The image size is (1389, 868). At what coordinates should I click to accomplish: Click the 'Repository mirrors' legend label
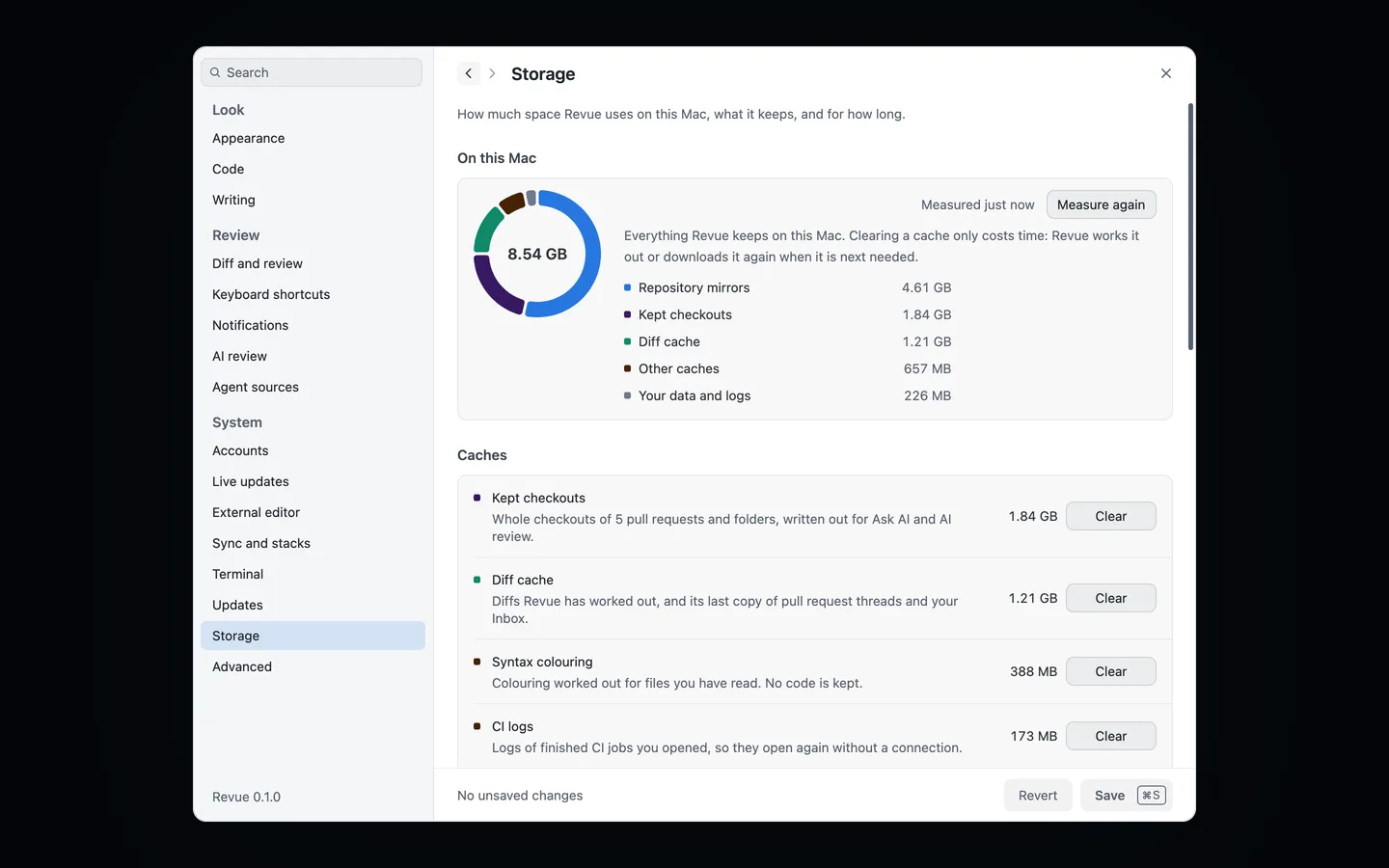(x=694, y=287)
